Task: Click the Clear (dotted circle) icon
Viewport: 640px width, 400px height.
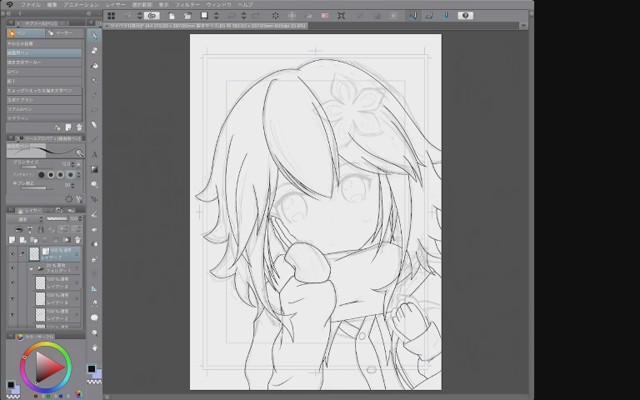Action: click(x=276, y=16)
